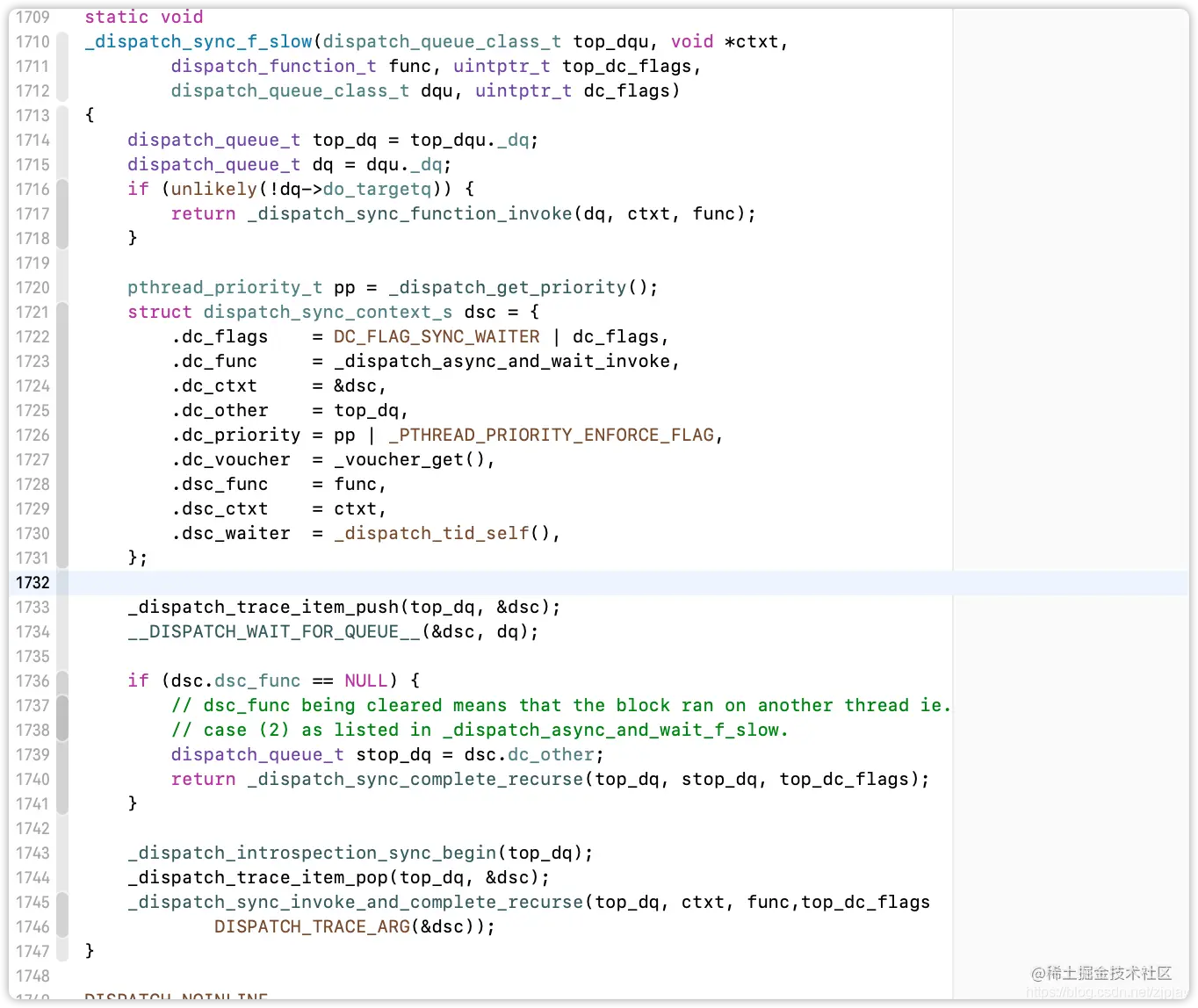
Task: Click .dc_voucher field name
Action: (230, 459)
